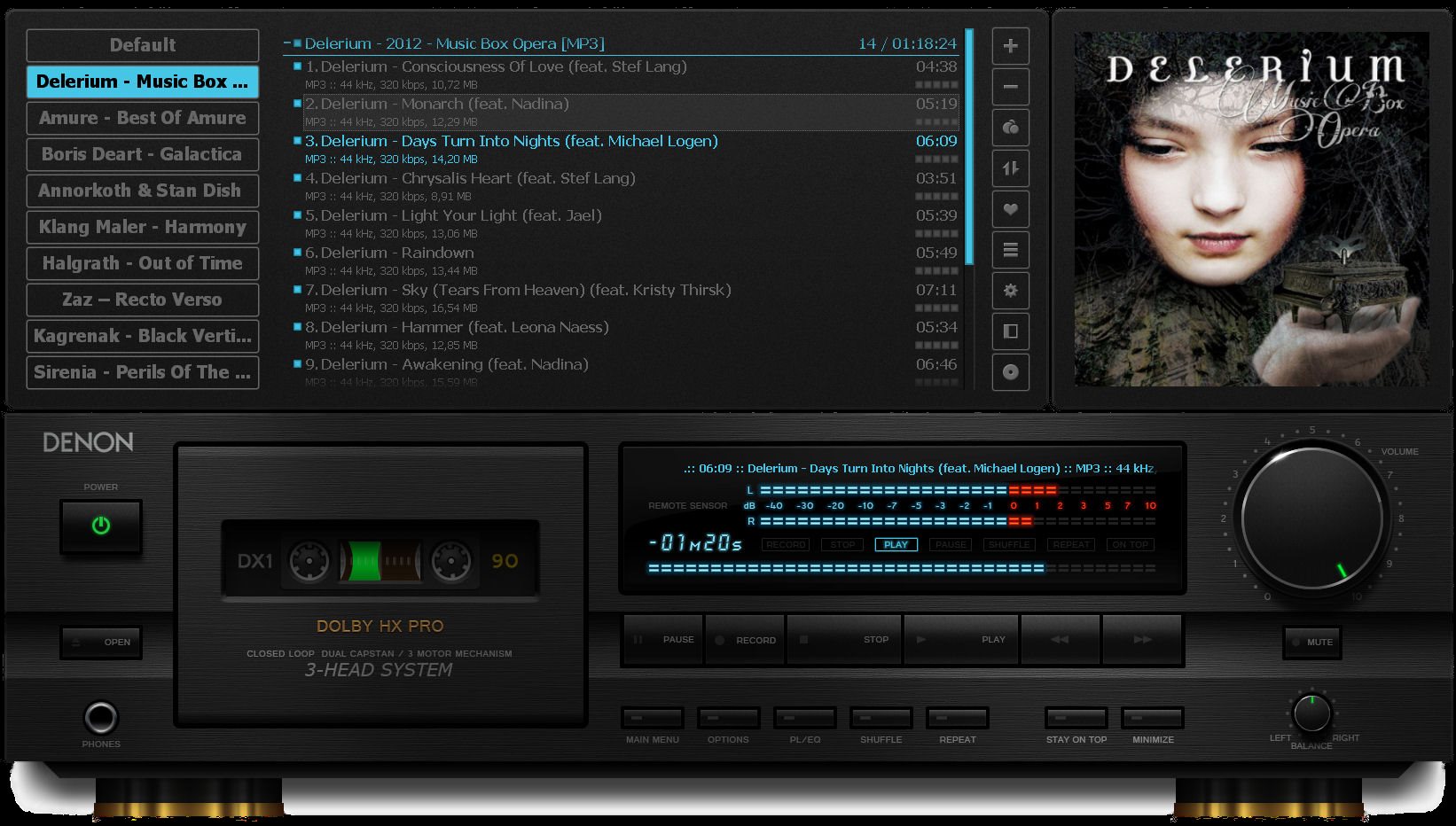1456x826 pixels.
Task: Toggle the PL/EQ panel button
Action: pos(804,717)
